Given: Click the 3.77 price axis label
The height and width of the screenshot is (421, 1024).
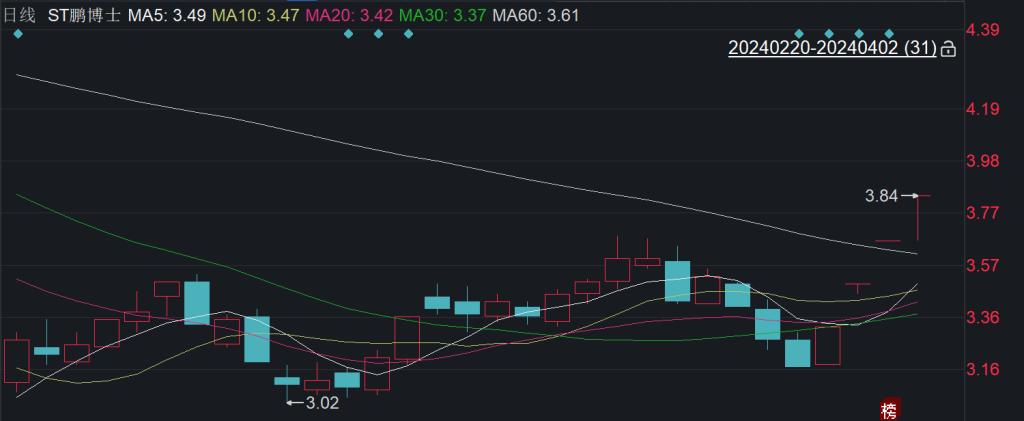Looking at the screenshot, I should 983,213.
